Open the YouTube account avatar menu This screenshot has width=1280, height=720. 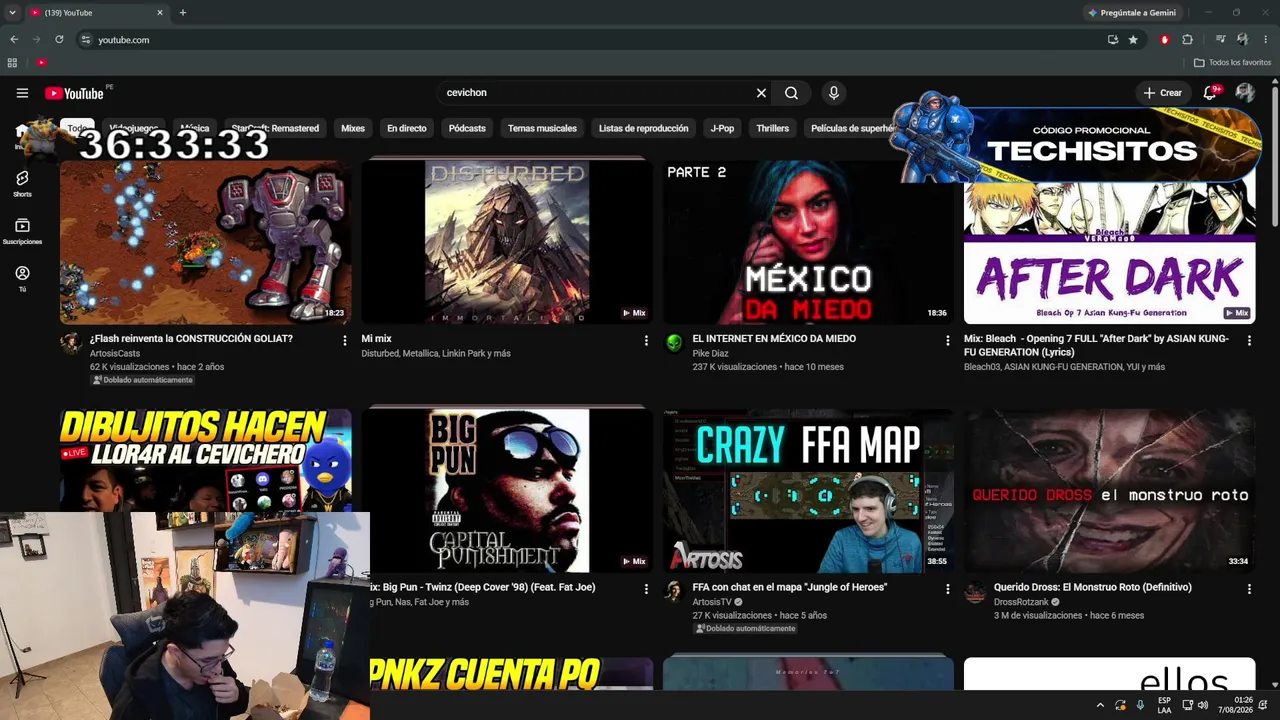click(1245, 93)
